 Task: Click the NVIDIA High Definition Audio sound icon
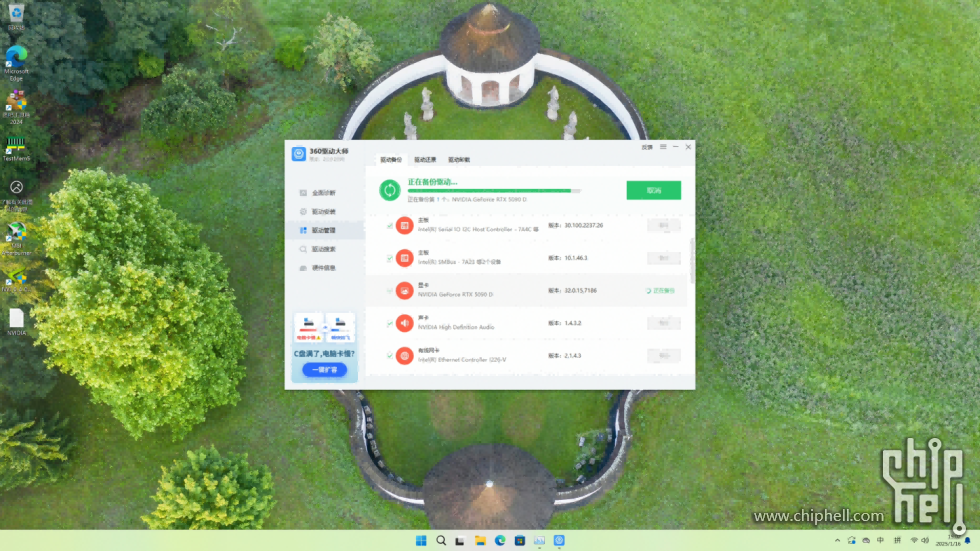pyautogui.click(x=404, y=323)
